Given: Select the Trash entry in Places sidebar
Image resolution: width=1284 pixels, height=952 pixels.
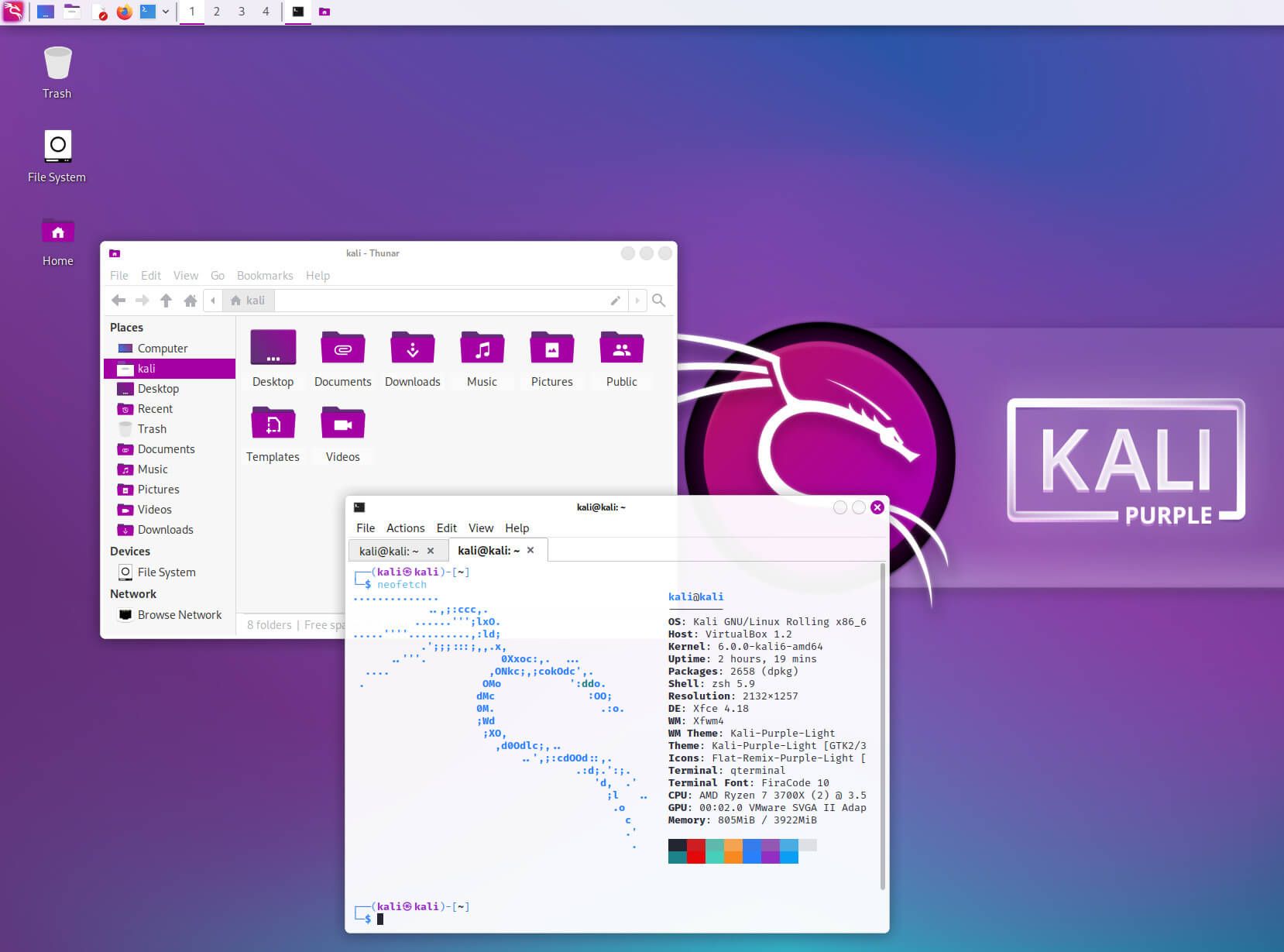Looking at the screenshot, I should tap(154, 428).
